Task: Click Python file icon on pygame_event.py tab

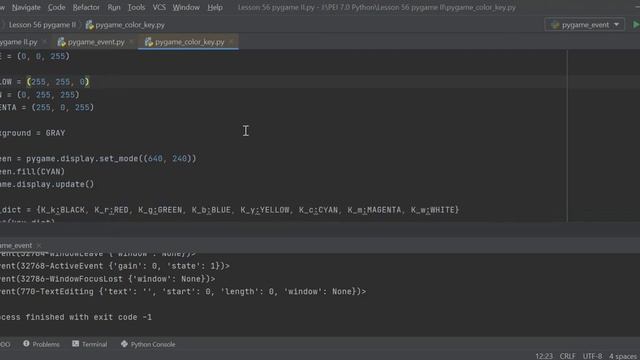Action: click(61, 42)
